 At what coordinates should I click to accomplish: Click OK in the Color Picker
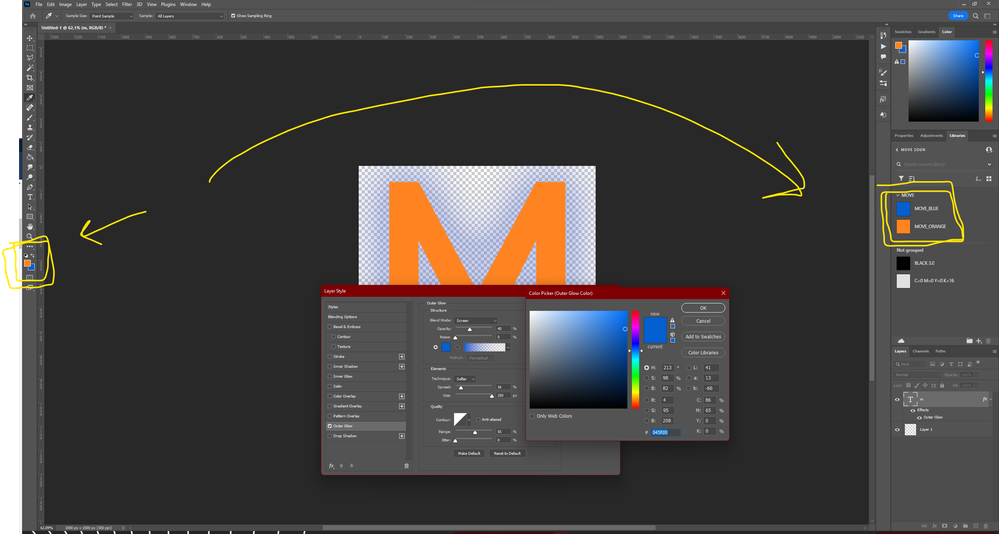pos(703,308)
